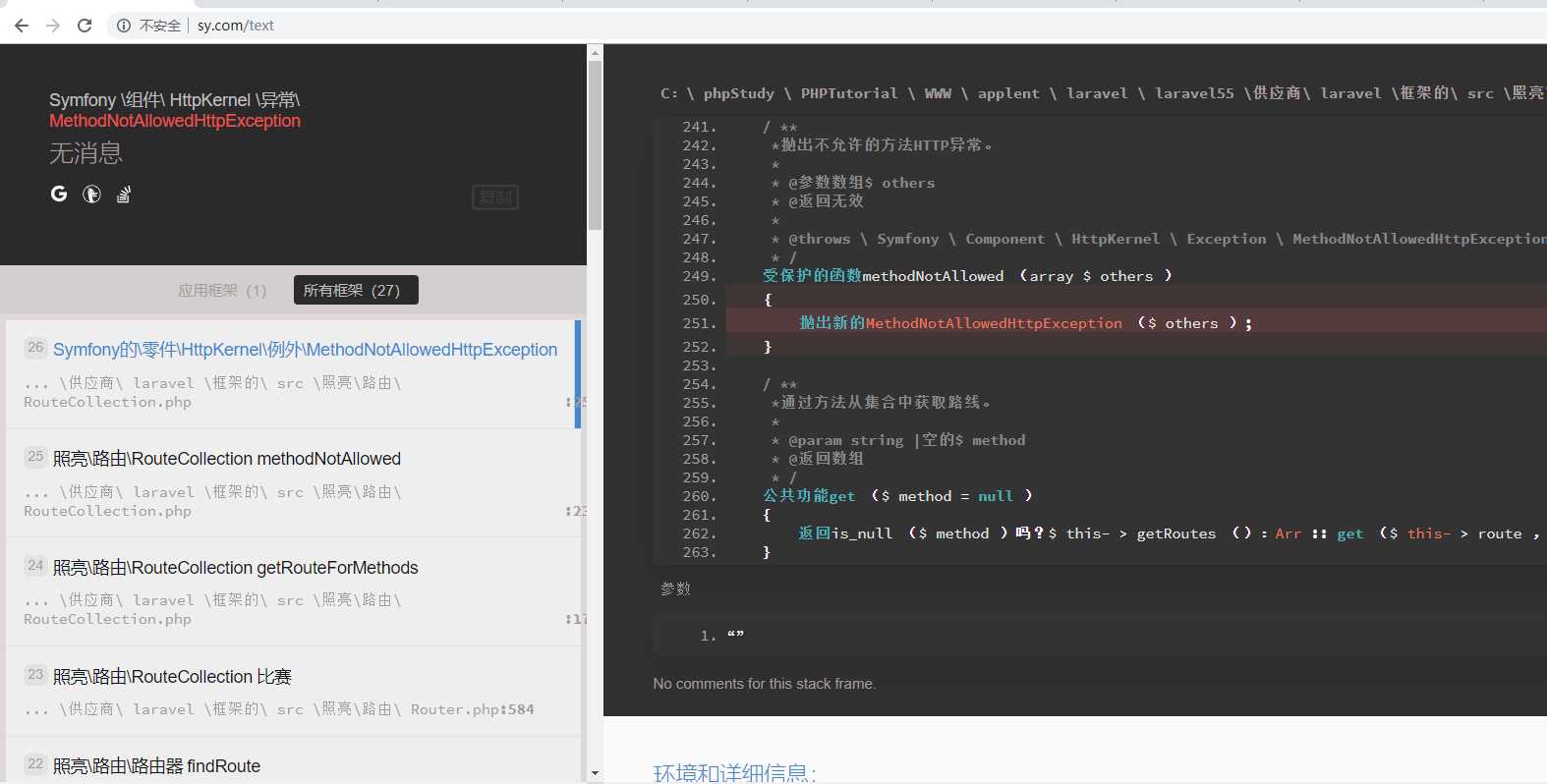Click 'No comments for this stack frame.'
The width and height of the screenshot is (1547, 784).
coord(765,684)
